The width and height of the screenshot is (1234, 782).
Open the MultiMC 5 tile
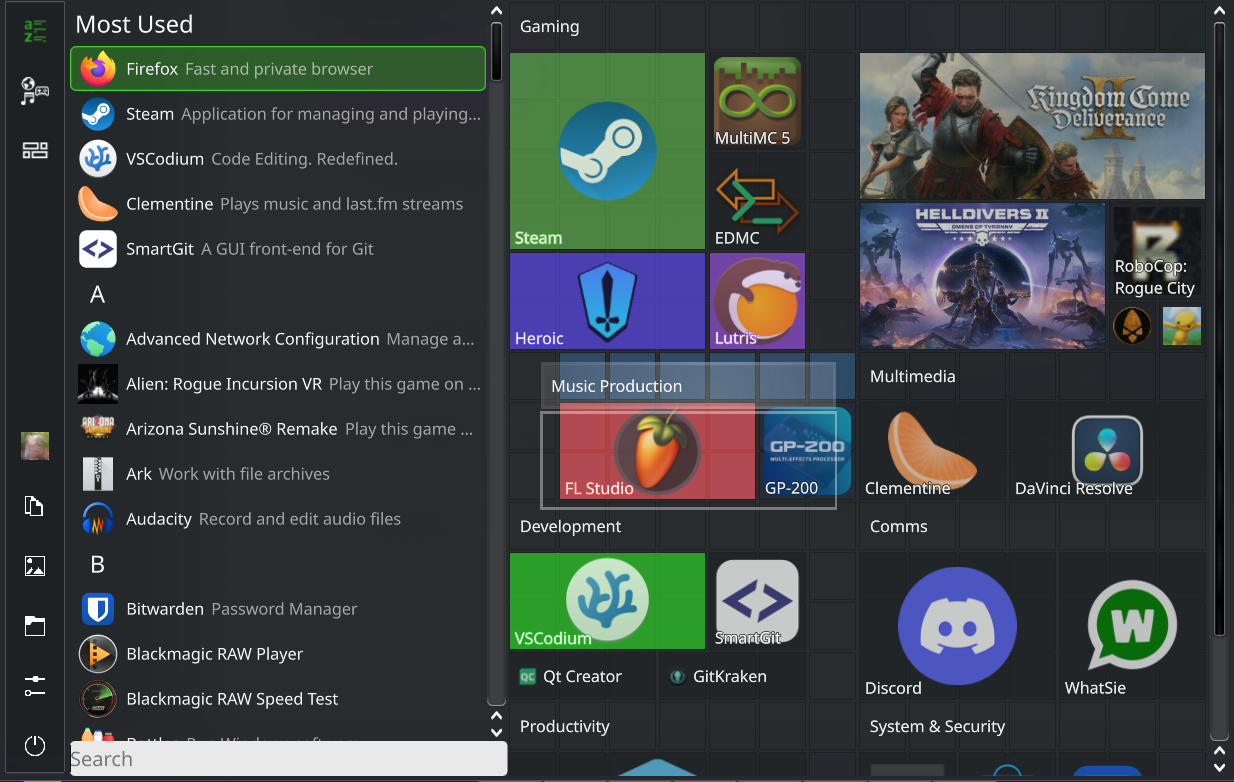click(757, 102)
